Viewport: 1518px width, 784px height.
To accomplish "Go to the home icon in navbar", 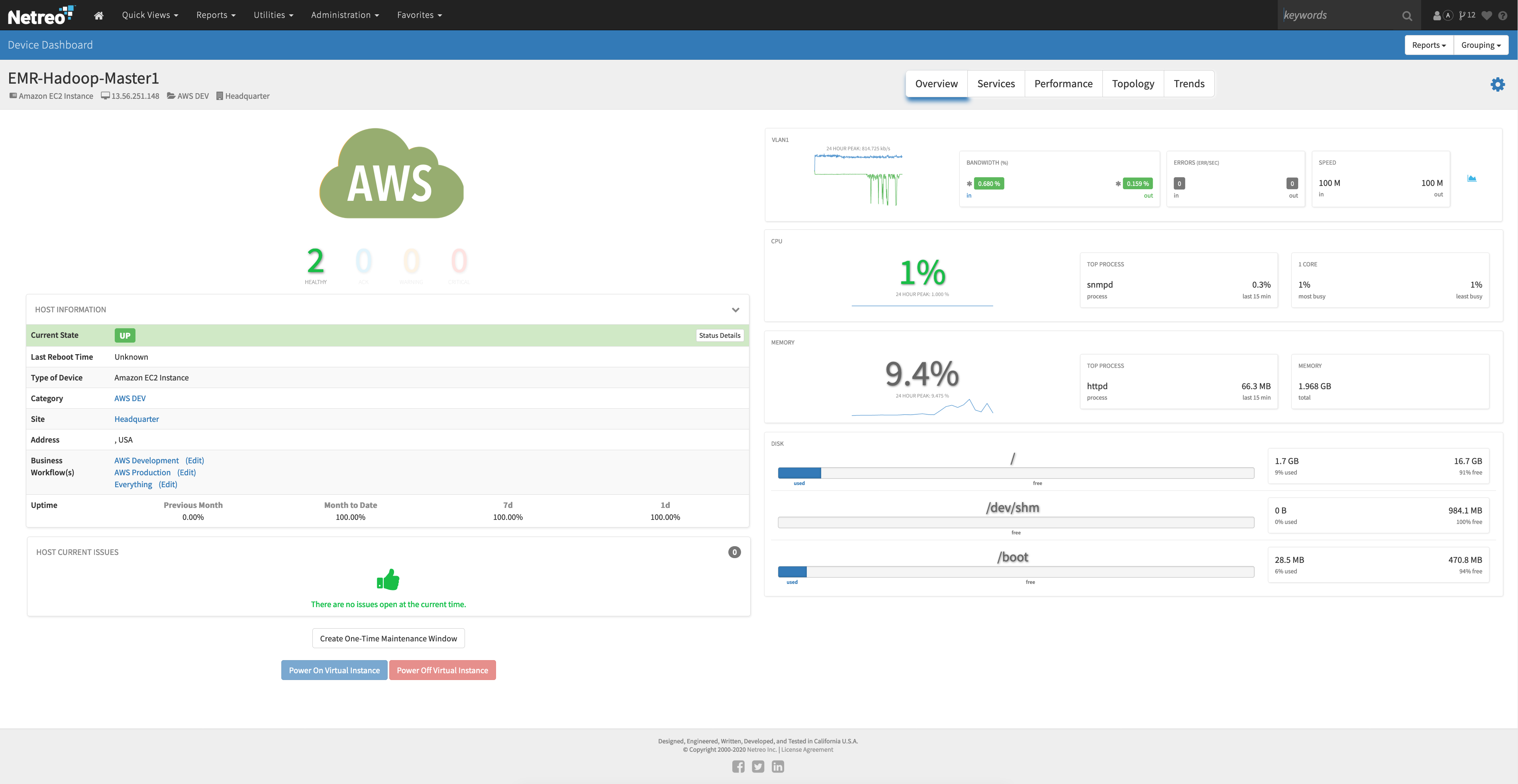I will coord(98,15).
